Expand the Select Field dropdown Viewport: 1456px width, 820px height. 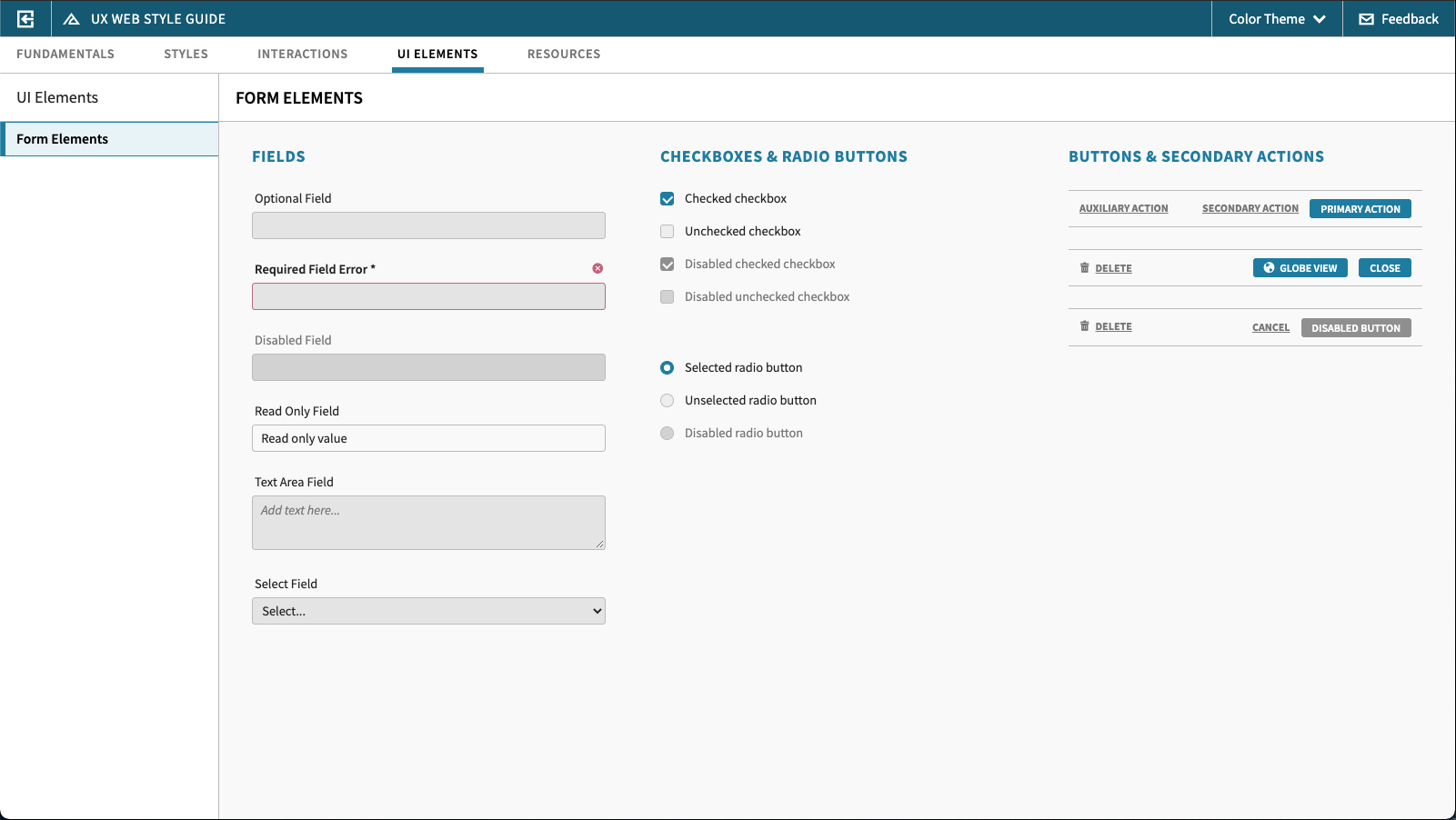428,611
